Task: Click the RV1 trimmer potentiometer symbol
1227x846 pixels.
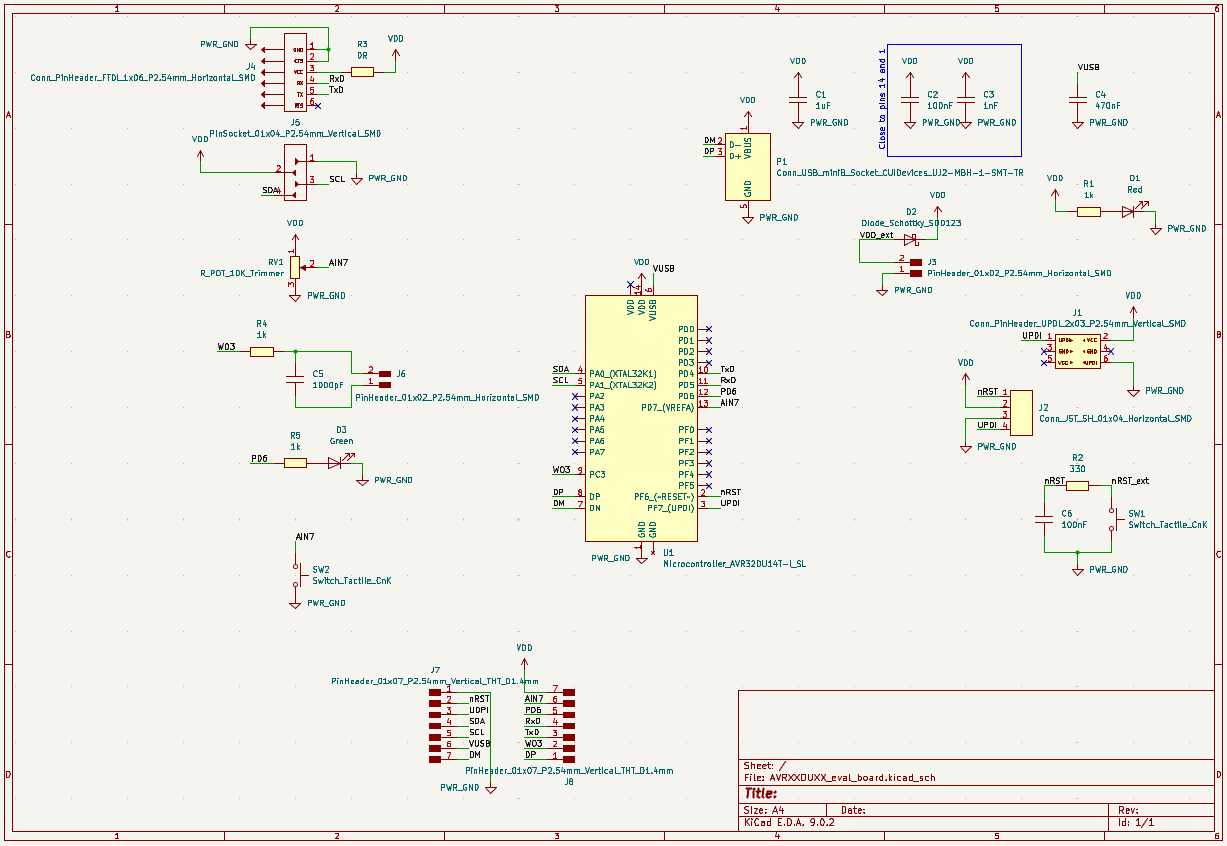Action: [295, 266]
